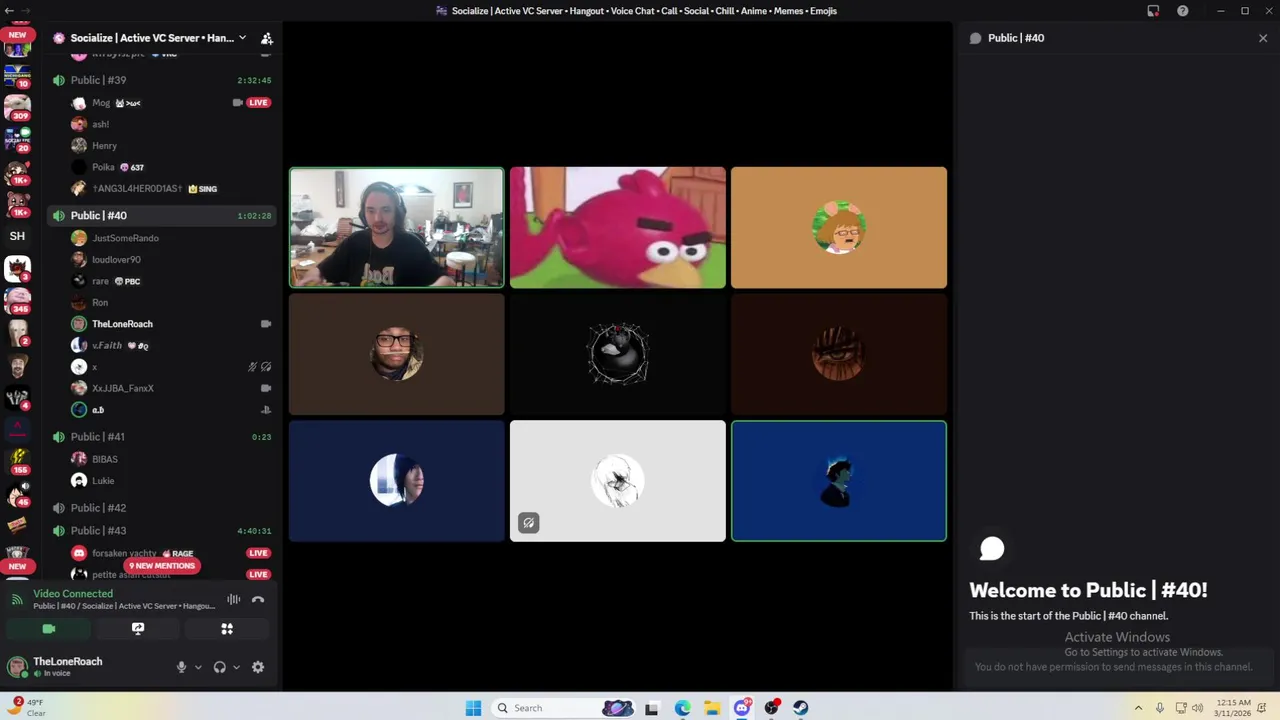
Task: Join the Public | #42 voice channel
Action: tap(162, 508)
